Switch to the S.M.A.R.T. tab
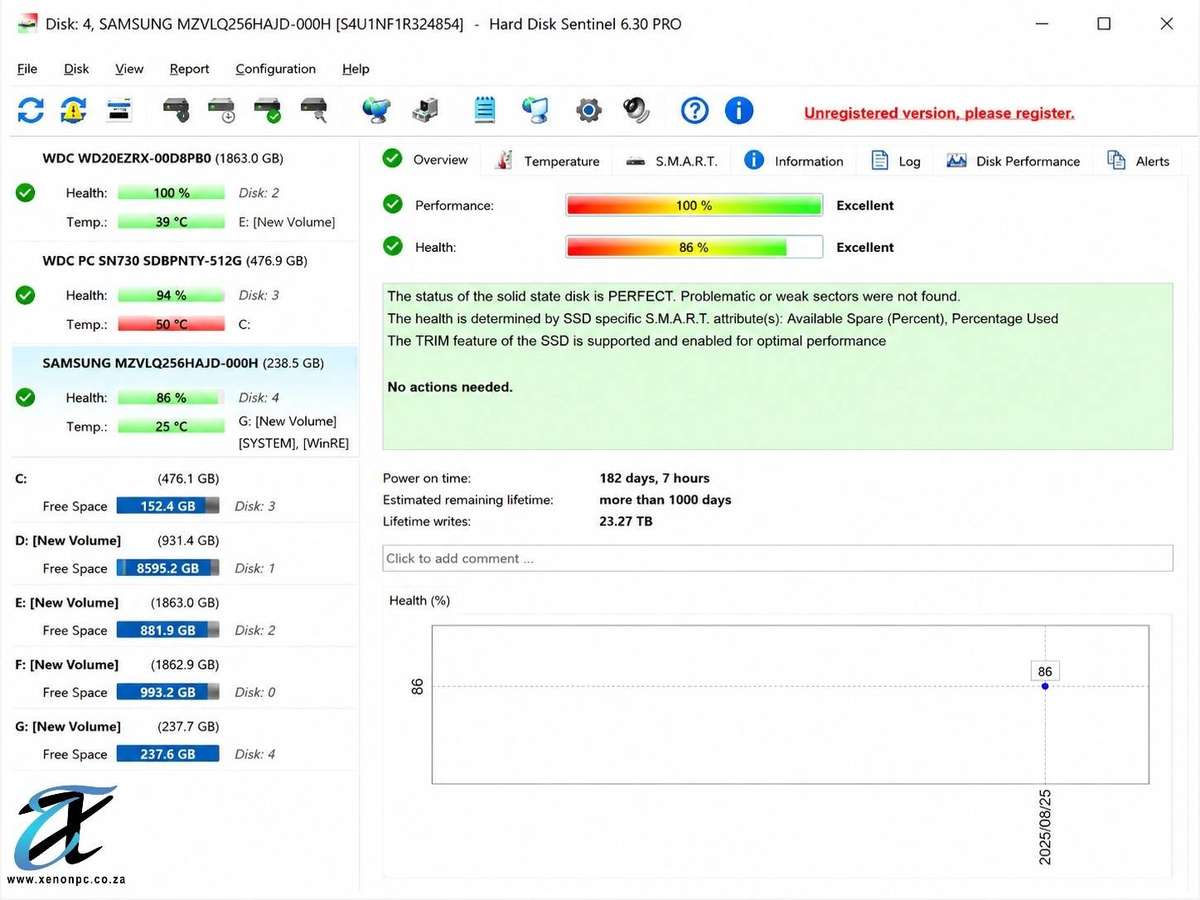 [672, 161]
